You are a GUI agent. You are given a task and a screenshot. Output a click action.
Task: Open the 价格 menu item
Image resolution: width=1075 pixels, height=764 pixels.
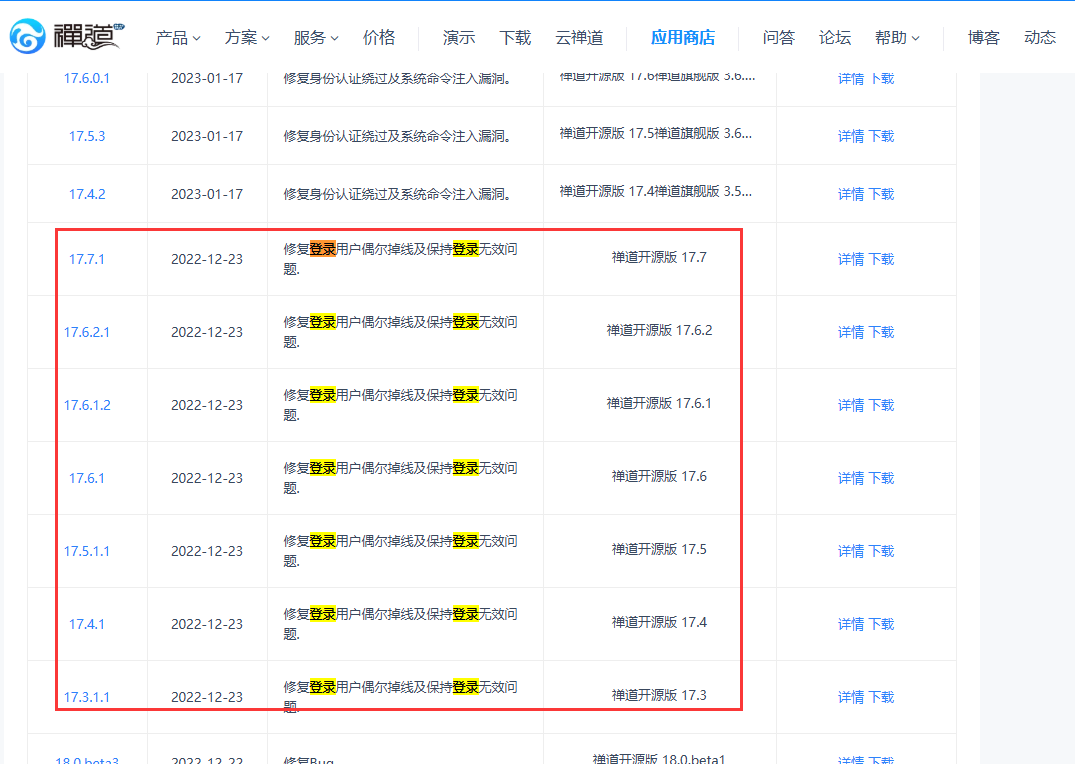[379, 38]
